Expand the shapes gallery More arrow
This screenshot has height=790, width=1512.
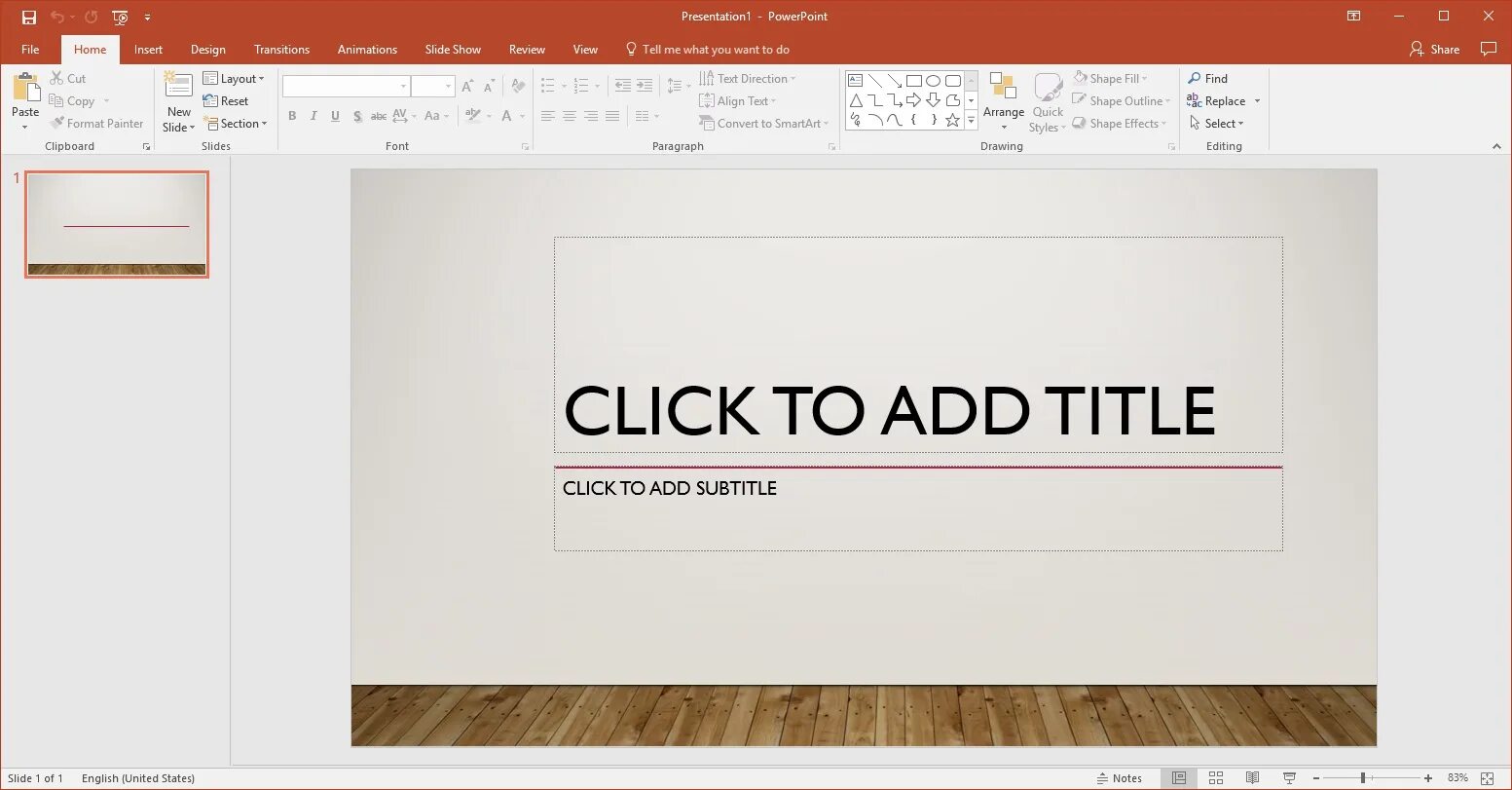click(x=971, y=121)
